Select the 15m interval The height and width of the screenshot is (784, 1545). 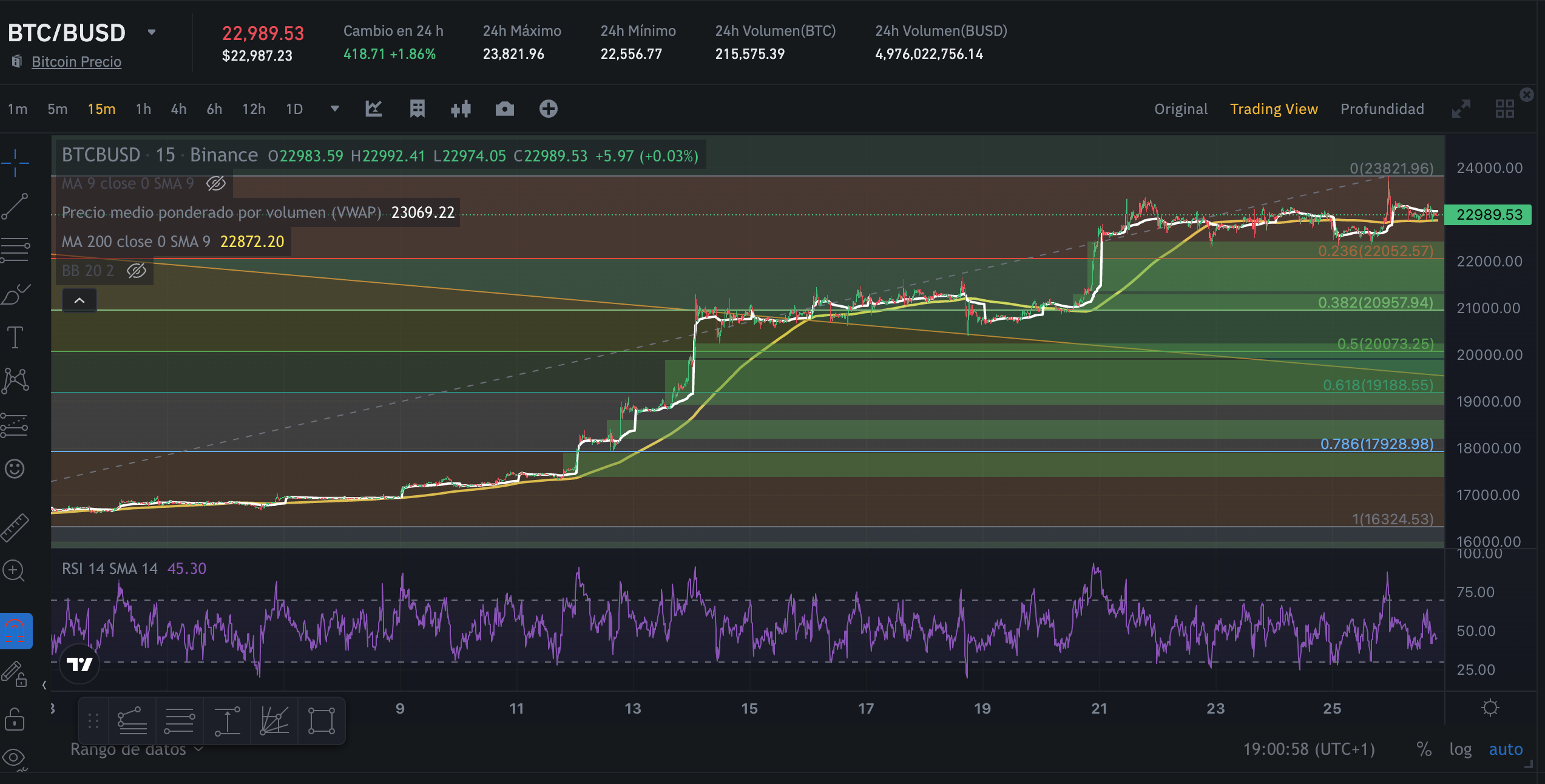click(101, 109)
